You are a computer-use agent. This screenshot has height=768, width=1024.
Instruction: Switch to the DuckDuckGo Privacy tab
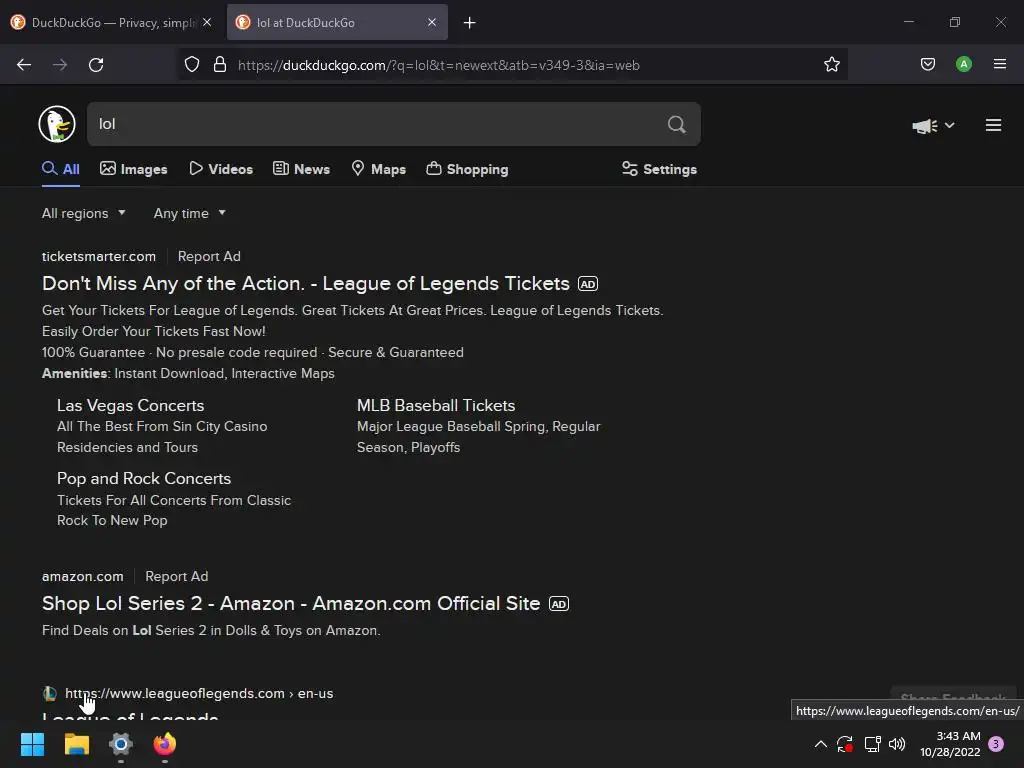(111, 23)
